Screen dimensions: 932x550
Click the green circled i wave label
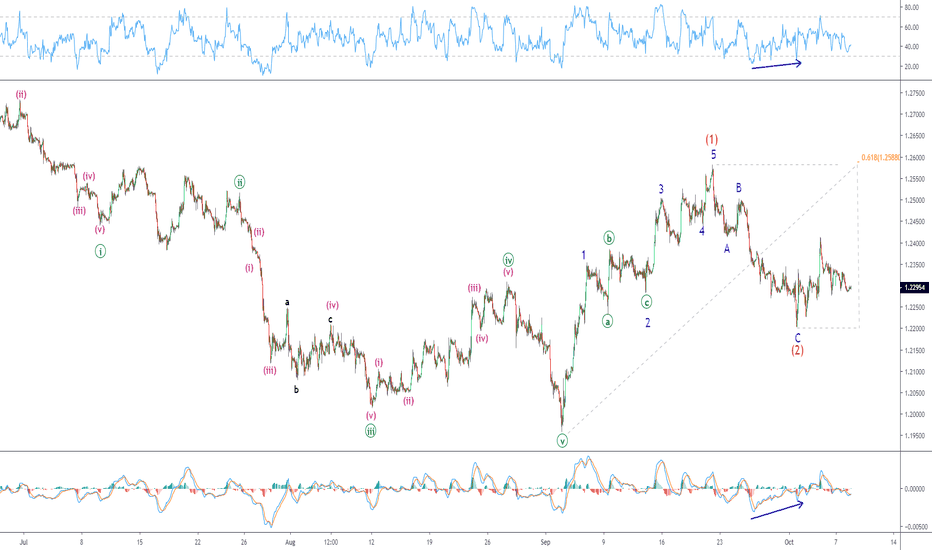pos(100,252)
